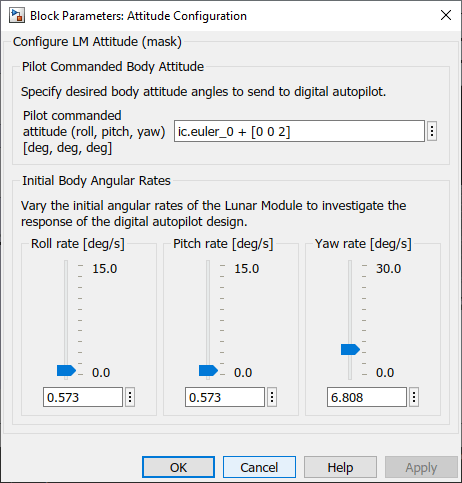Click the Pitch rate [deg/s] label

coord(223,244)
